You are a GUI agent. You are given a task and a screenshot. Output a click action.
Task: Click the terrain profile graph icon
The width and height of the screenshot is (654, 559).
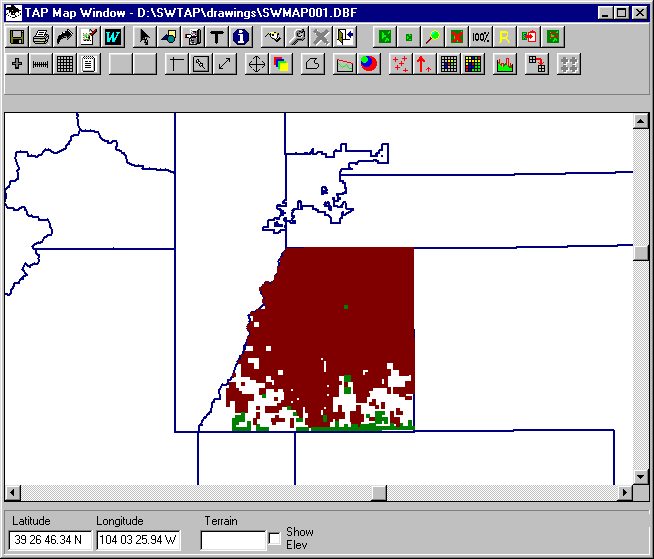(x=345, y=64)
